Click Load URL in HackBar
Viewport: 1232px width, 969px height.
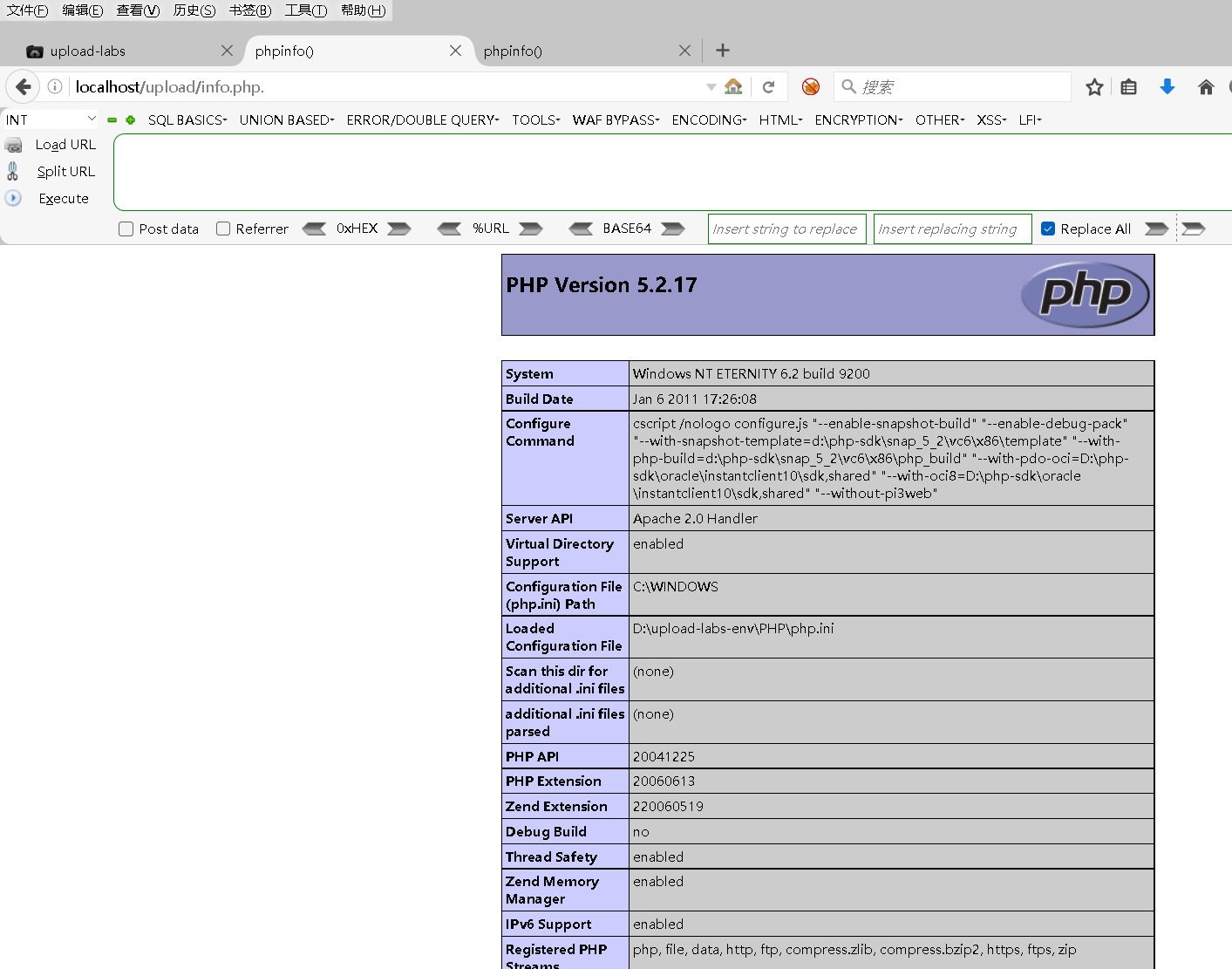[65, 145]
